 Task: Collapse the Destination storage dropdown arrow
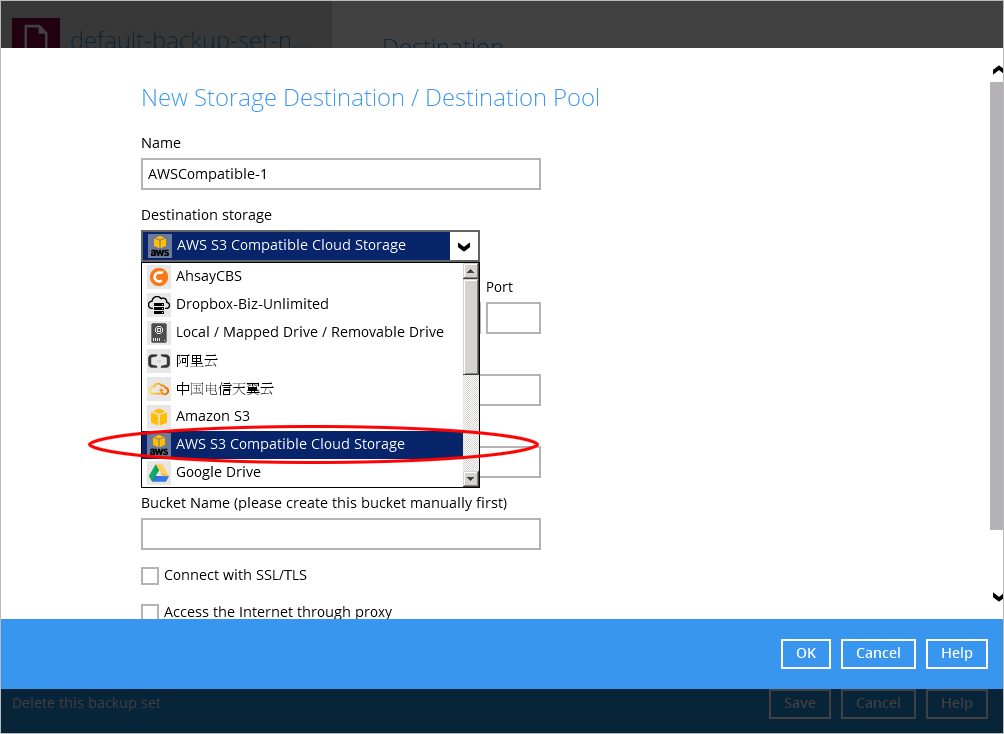click(464, 246)
